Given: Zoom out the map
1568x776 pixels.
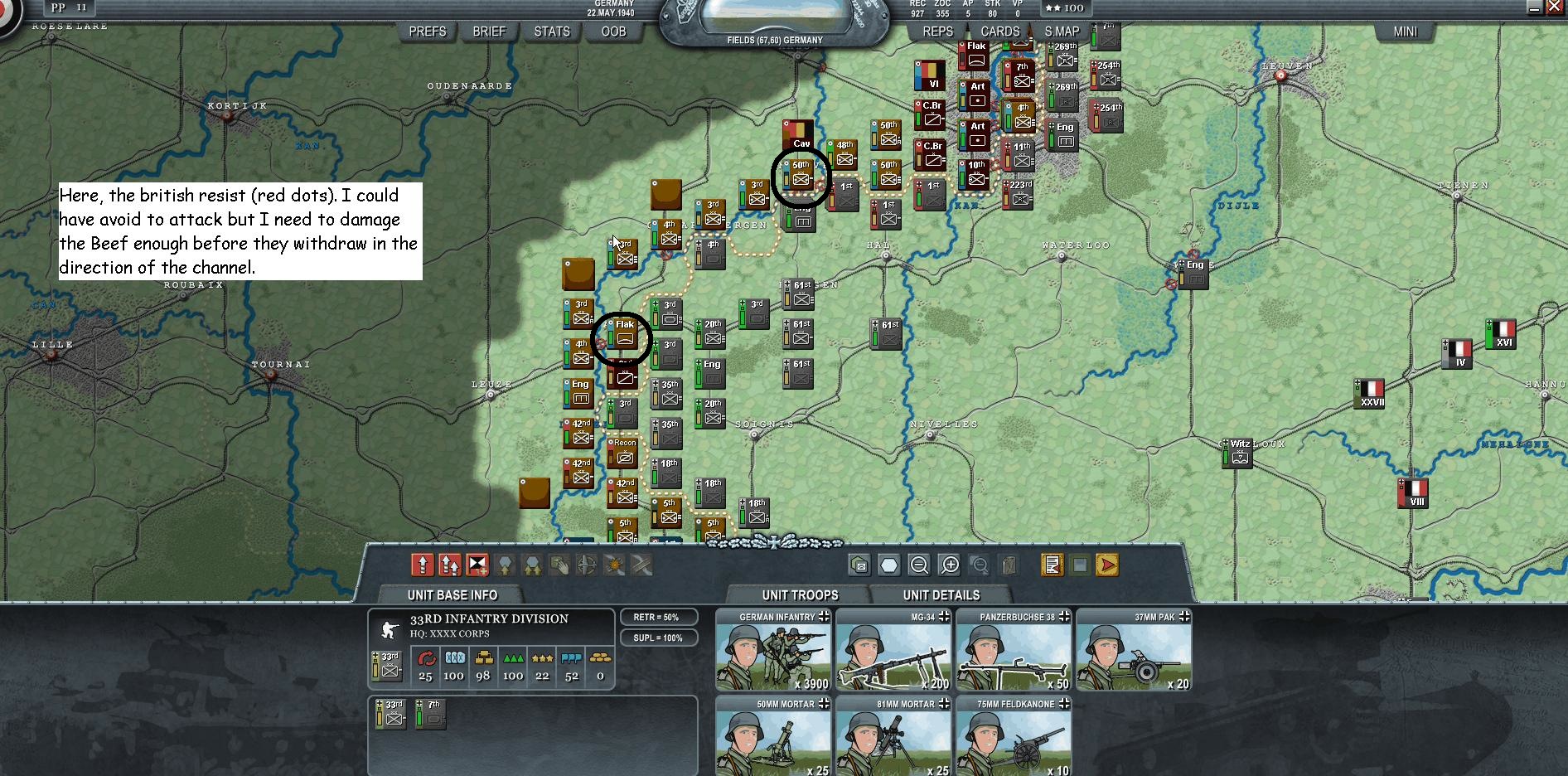Looking at the screenshot, I should [x=919, y=565].
